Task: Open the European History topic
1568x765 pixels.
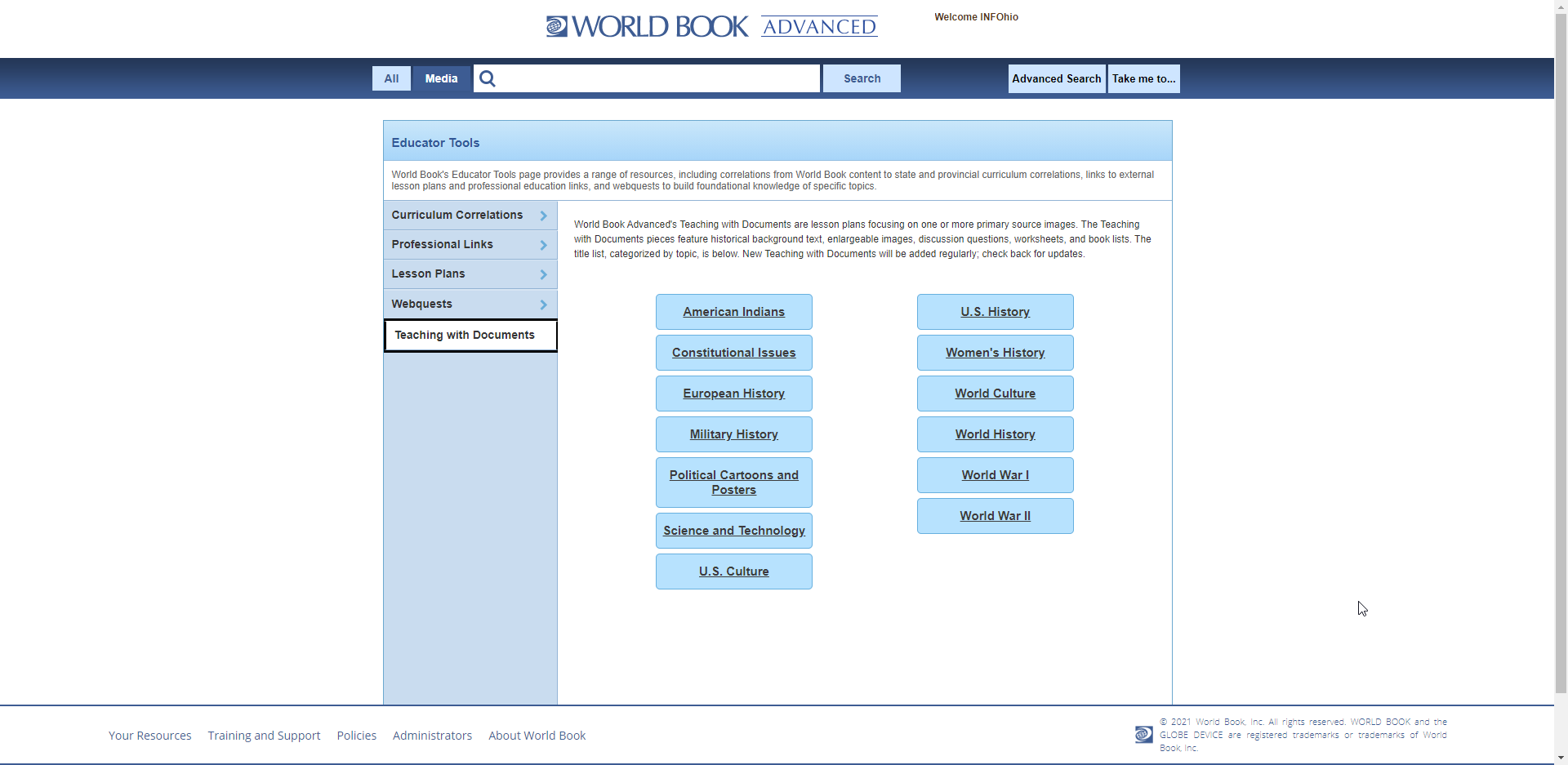Action: coord(733,394)
